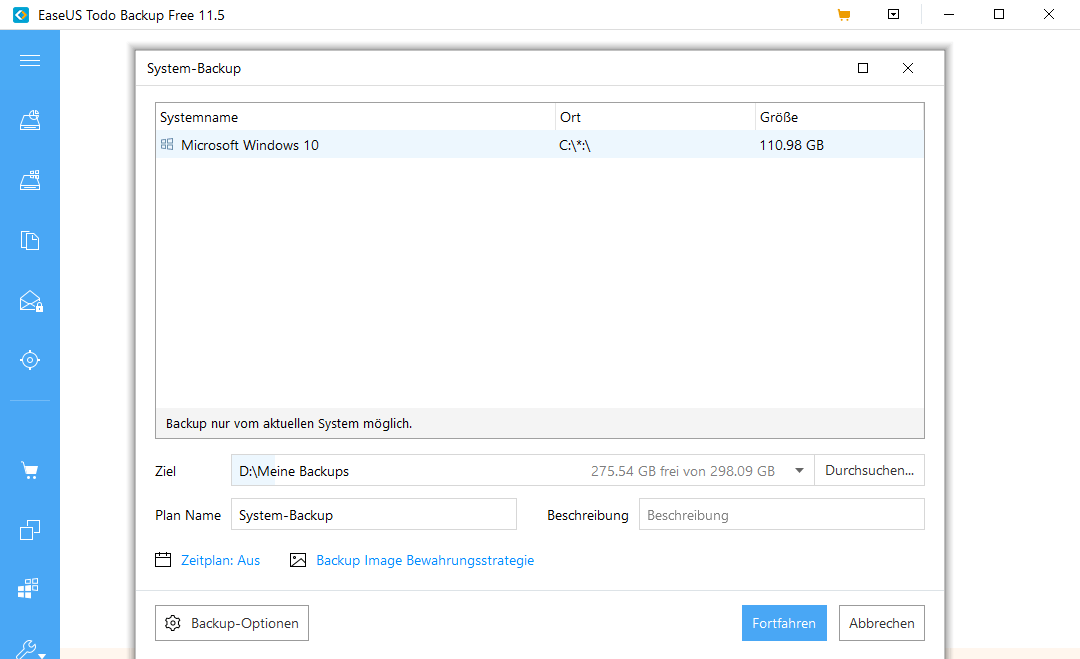The image size is (1080, 659).
Task: Expand the Tools wrench menu
Action: point(30,648)
